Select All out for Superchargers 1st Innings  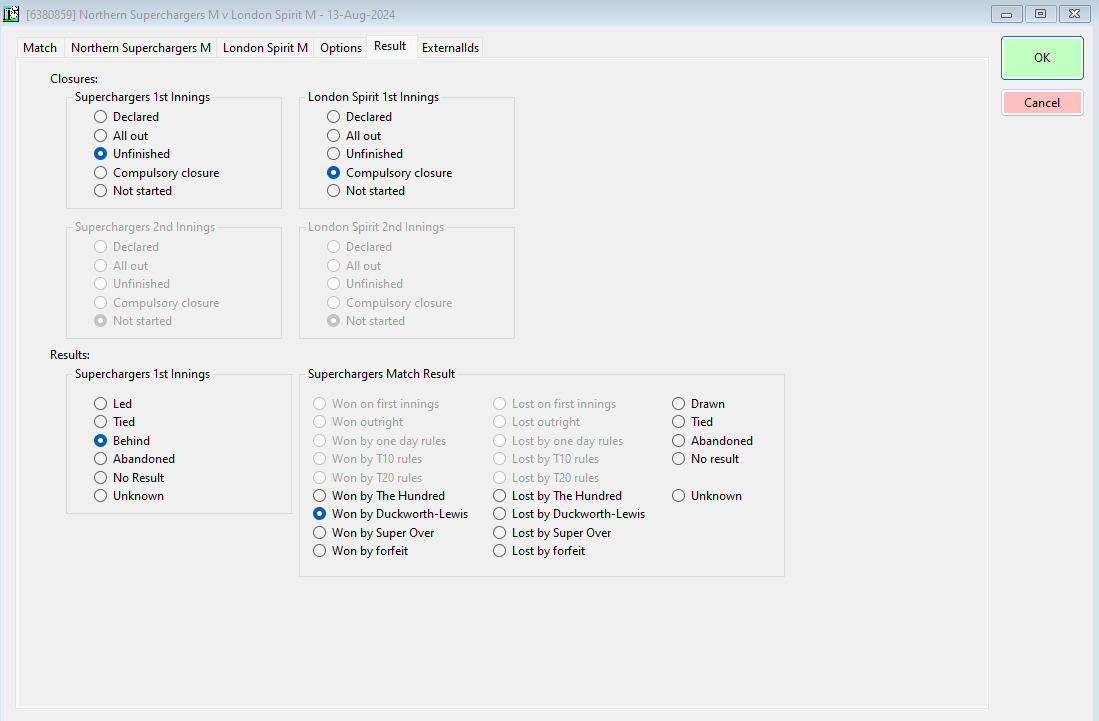tap(121, 136)
